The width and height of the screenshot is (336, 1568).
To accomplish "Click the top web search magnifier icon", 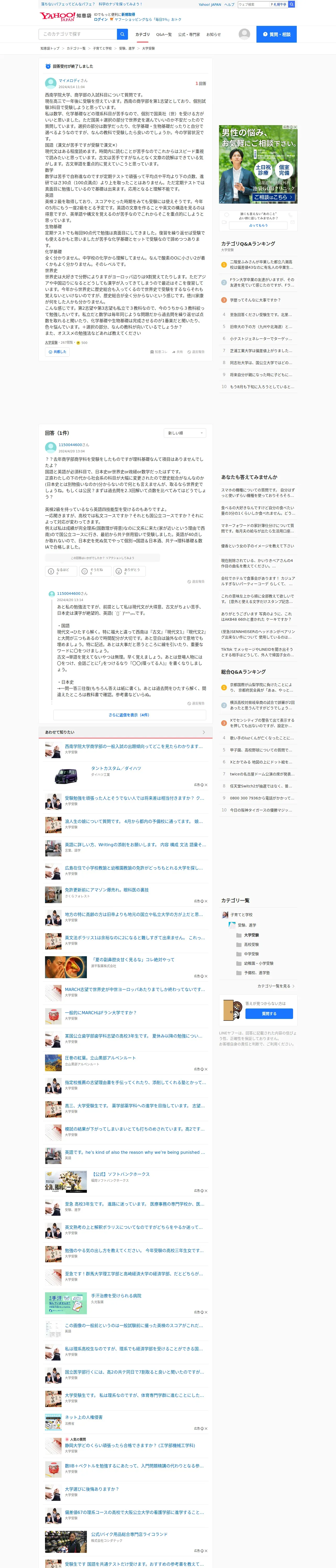I will (x=292, y=4).
